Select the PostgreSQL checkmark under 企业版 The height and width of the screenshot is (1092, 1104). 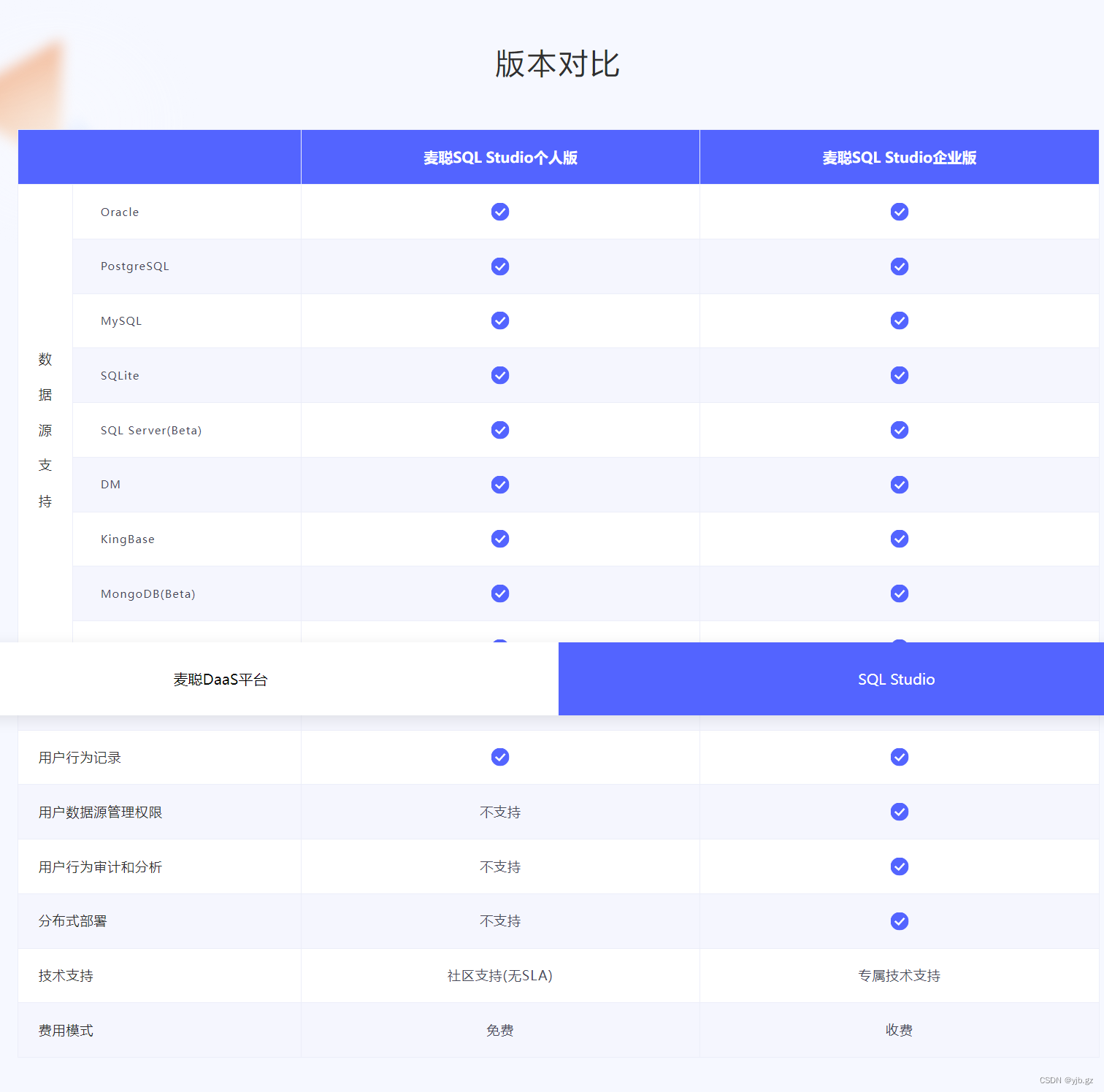click(x=899, y=266)
